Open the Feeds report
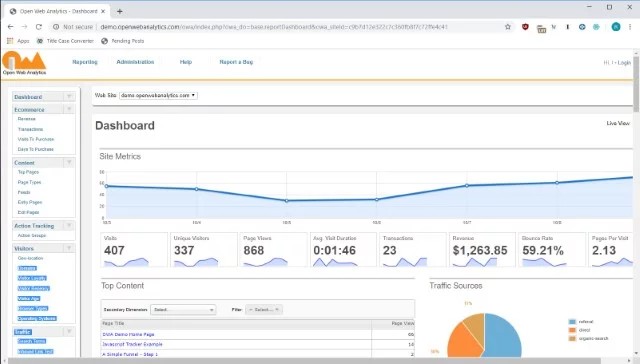640x364 pixels. (x=24, y=192)
